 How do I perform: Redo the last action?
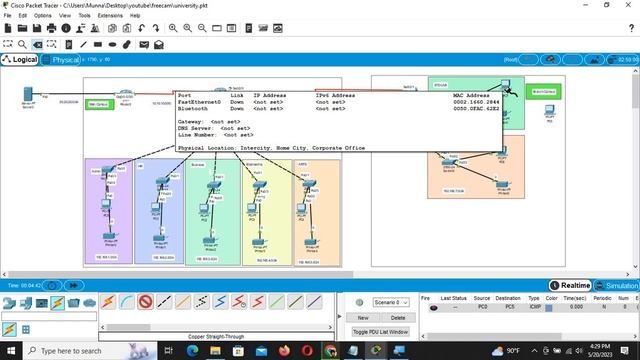click(x=156, y=28)
